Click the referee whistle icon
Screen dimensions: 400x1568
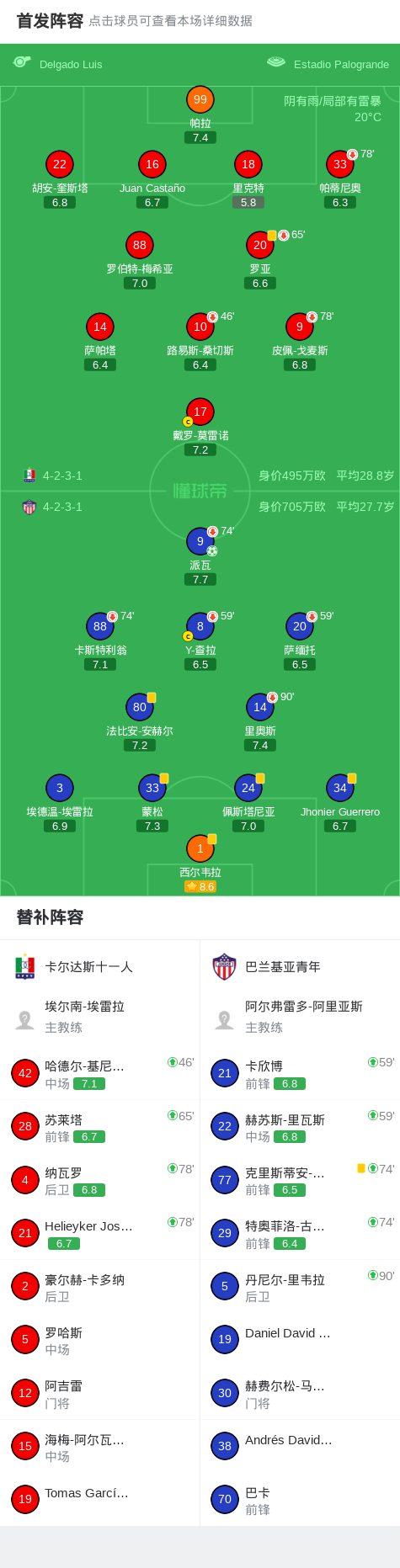tap(22, 62)
